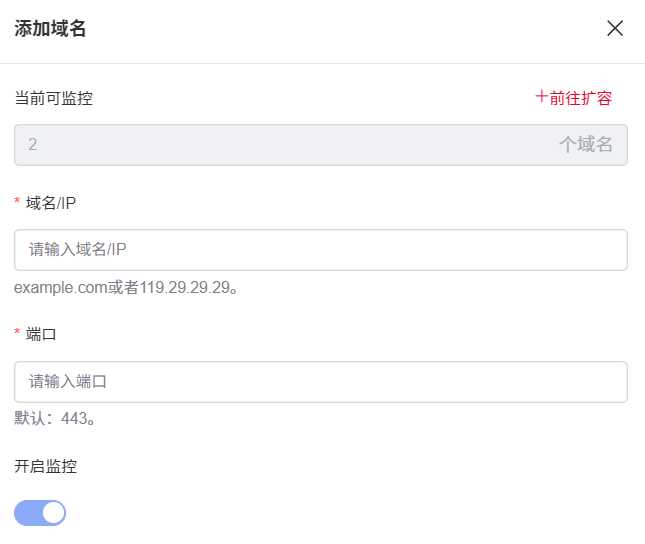Open the 前往扩容 link

(x=580, y=98)
